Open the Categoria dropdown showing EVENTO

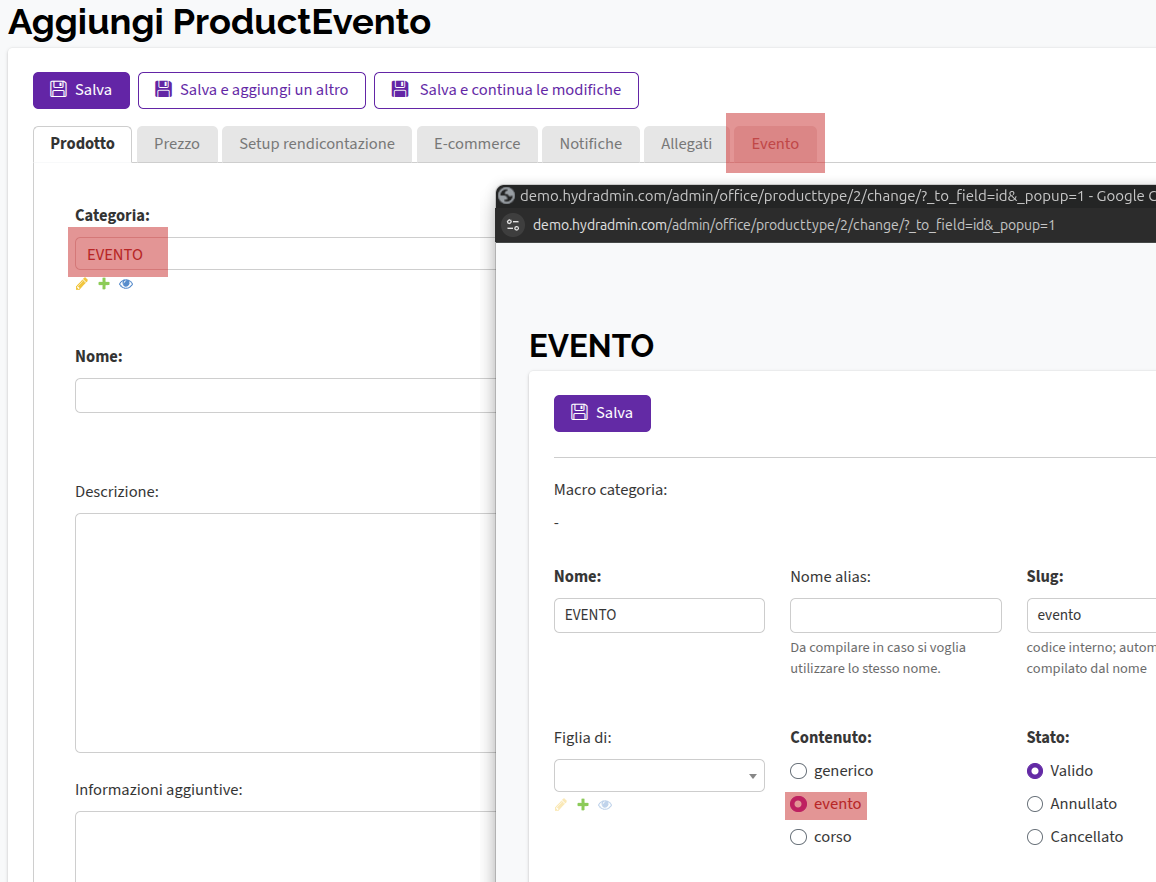[x=285, y=254]
